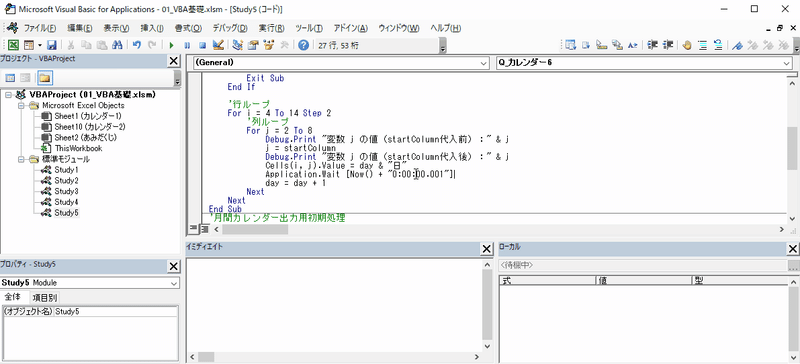Click the Quick Info icon
Viewport: 800px width, 364px height.
tap(602, 45)
